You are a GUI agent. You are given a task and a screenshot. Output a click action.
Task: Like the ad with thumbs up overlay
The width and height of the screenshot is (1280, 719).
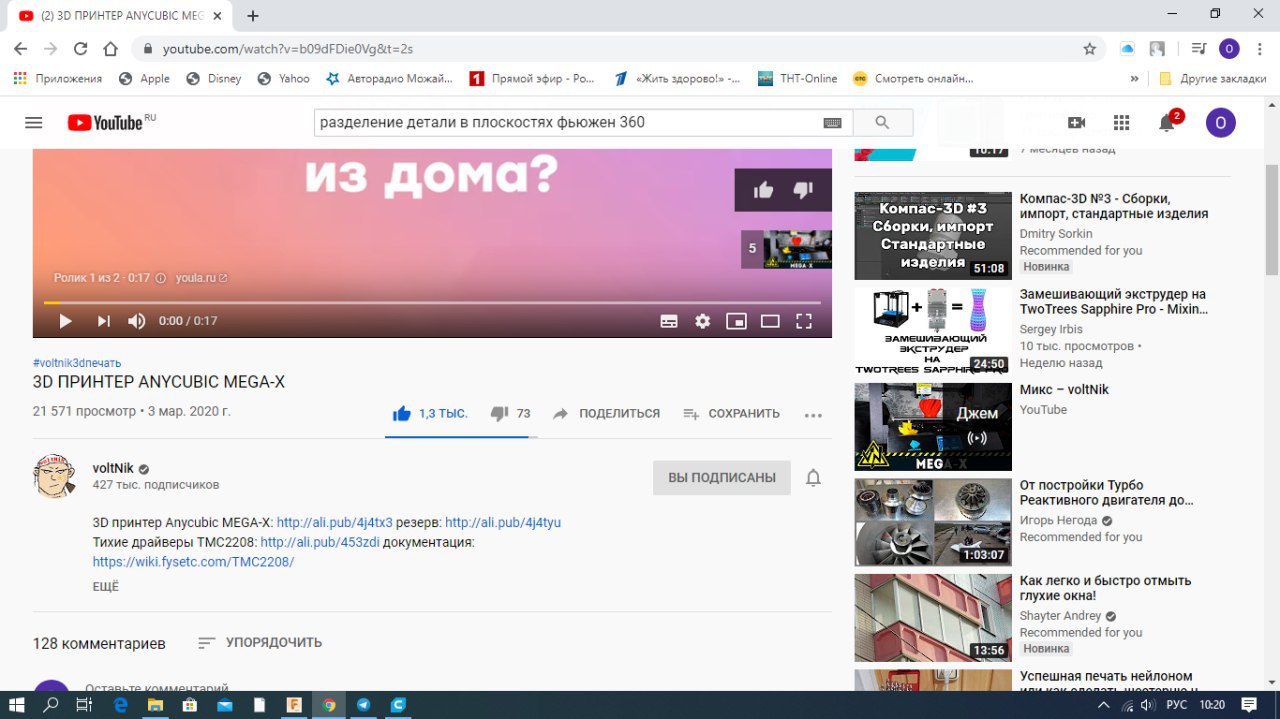[x=763, y=190]
